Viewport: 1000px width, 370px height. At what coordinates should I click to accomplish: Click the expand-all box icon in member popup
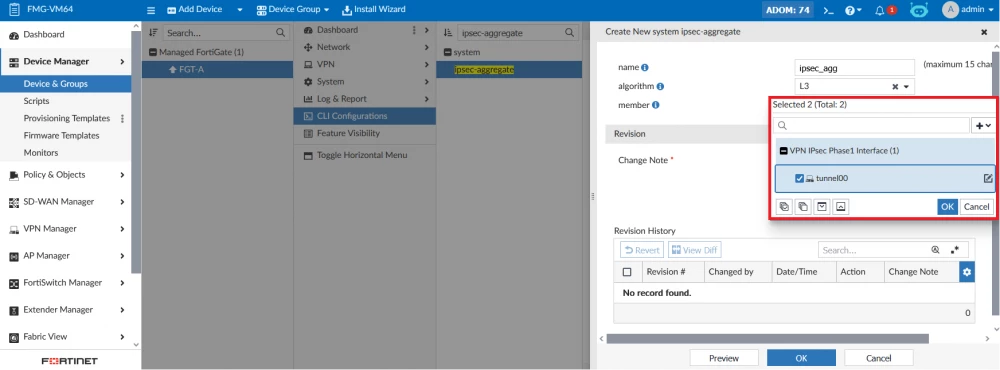tap(822, 206)
